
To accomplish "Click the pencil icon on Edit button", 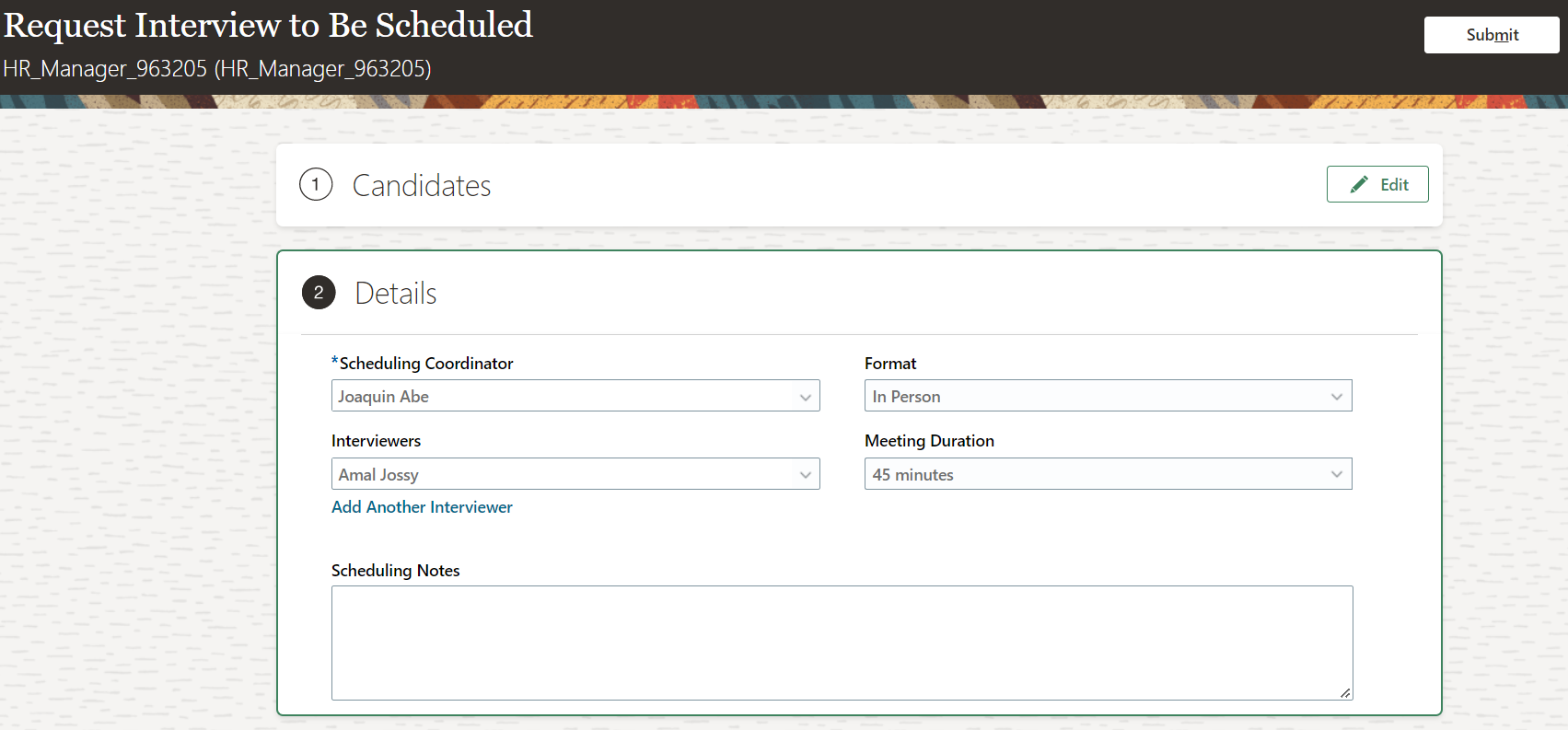I will point(1359,185).
